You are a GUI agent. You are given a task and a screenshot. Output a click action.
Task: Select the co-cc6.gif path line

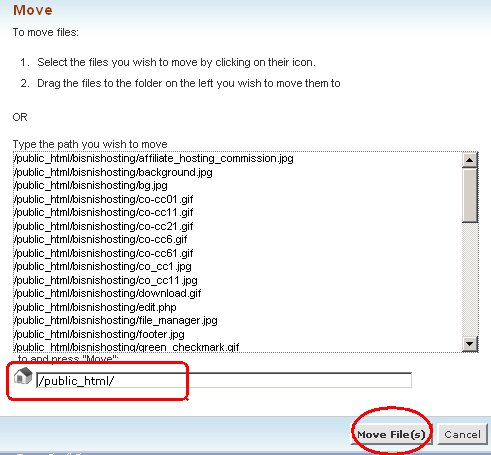[100, 239]
